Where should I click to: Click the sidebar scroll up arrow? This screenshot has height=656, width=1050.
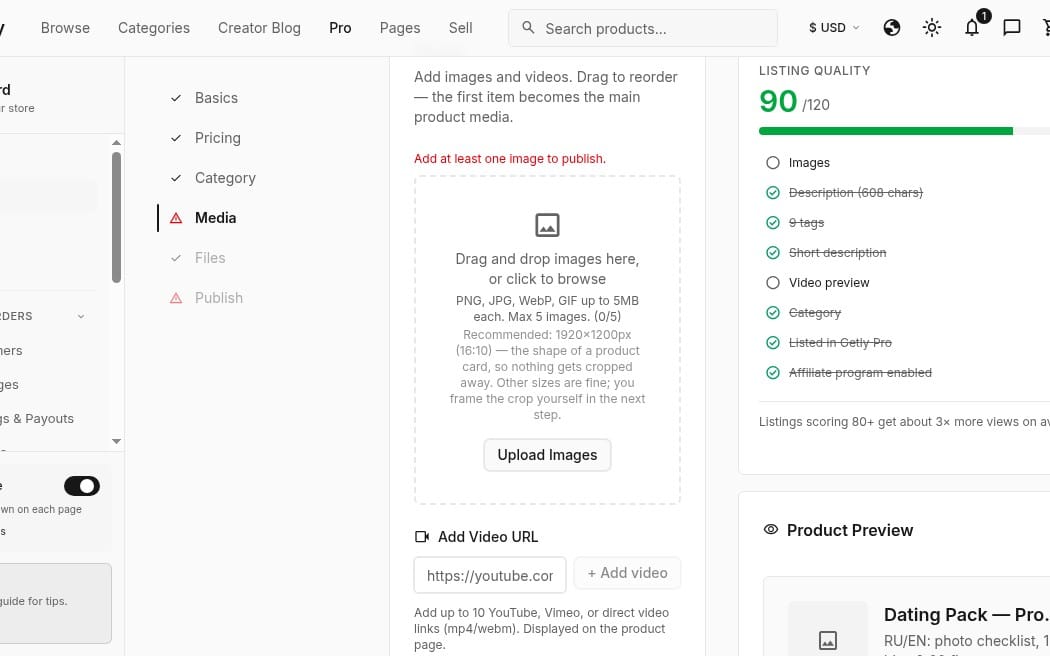click(x=117, y=143)
